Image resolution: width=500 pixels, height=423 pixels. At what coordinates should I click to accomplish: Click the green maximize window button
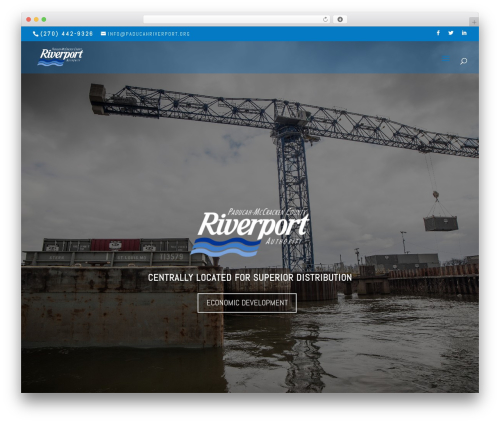click(x=44, y=20)
